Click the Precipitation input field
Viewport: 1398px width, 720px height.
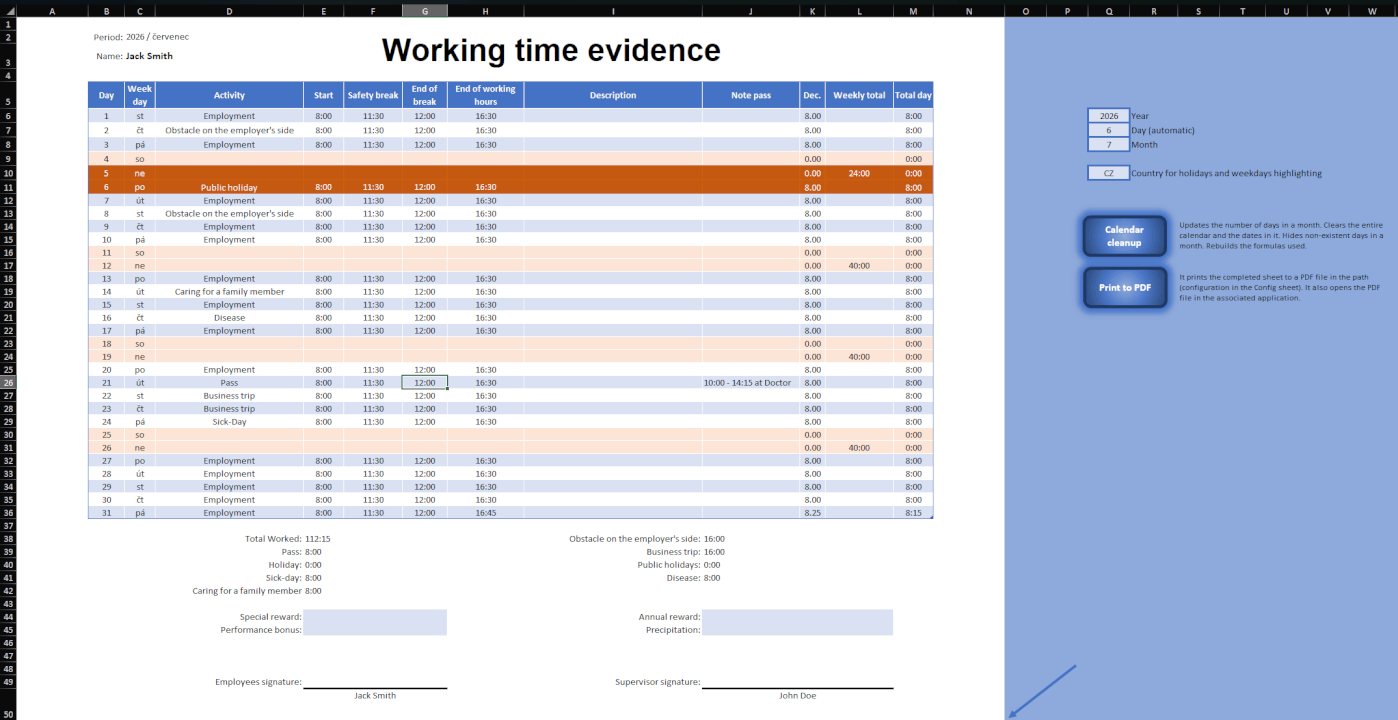[797, 629]
